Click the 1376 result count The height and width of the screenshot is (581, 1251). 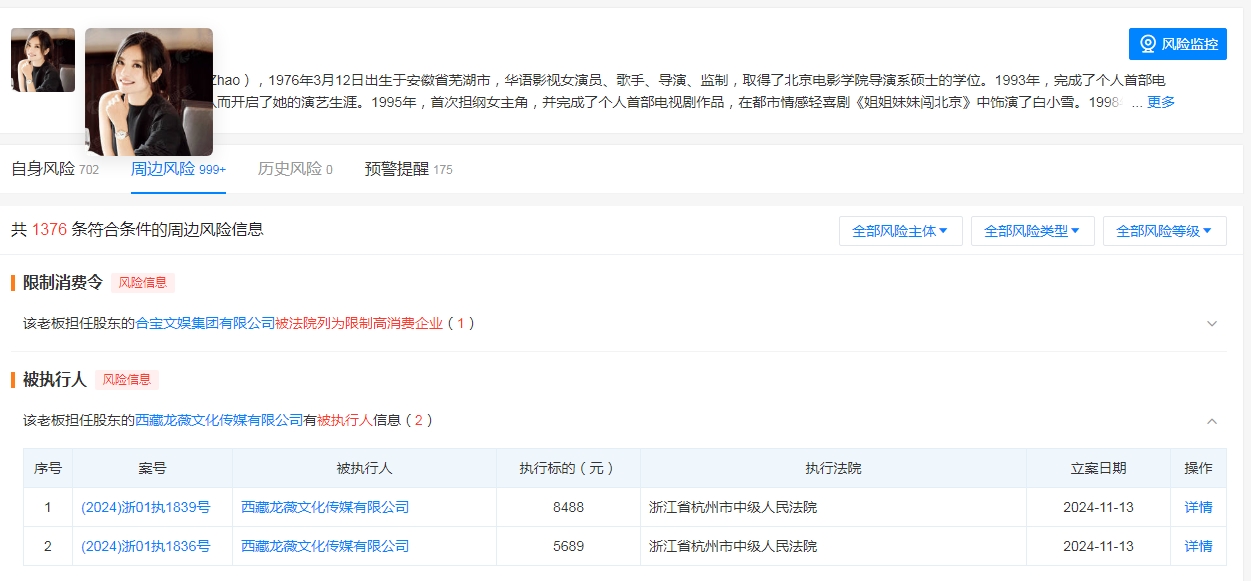point(49,230)
